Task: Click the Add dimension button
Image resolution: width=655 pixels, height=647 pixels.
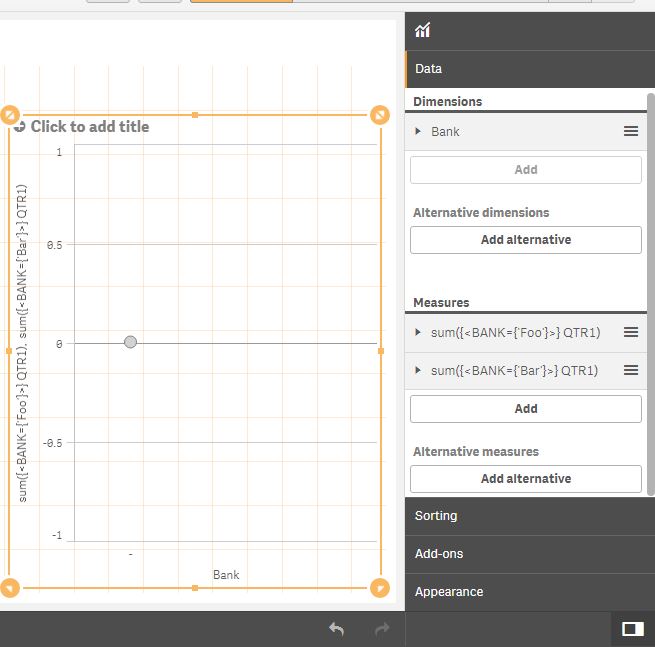Action: click(526, 170)
